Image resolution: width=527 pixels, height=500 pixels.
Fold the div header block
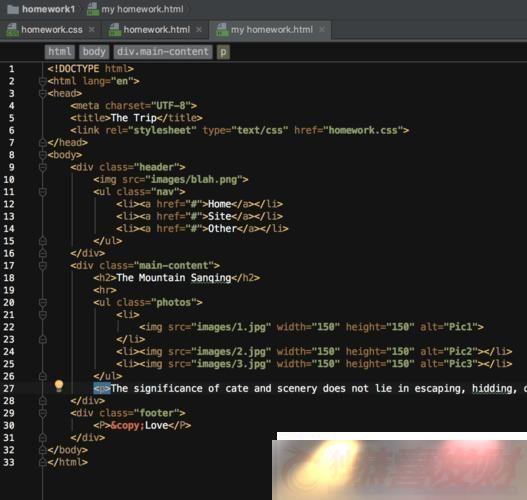tap(42, 167)
